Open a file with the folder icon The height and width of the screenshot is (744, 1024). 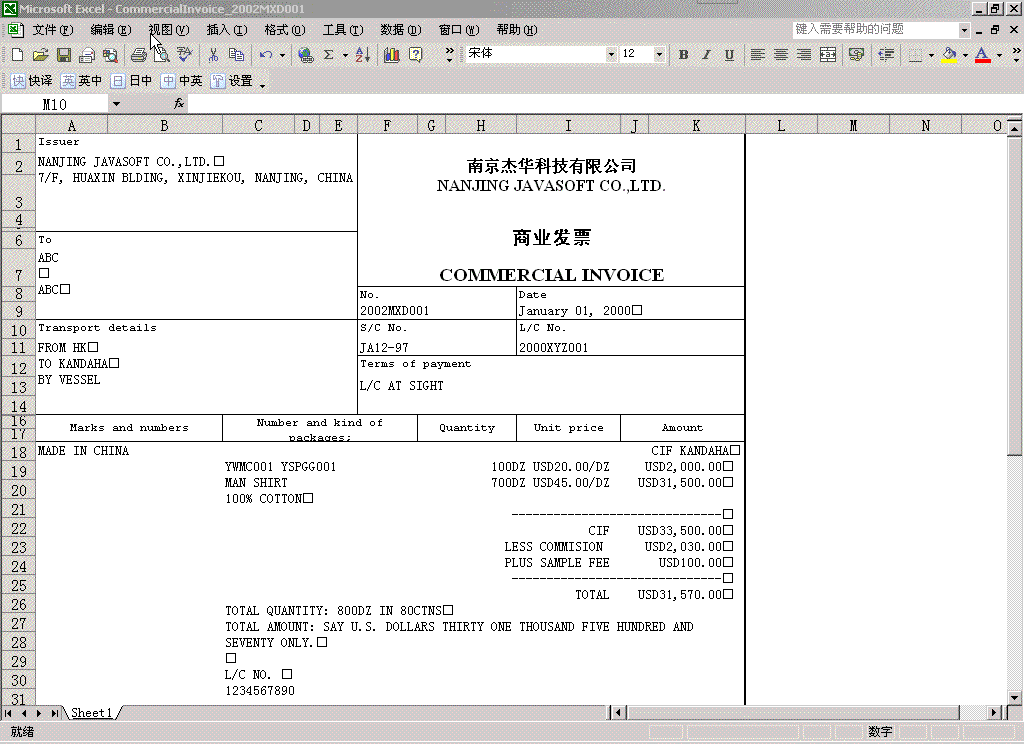[x=40, y=55]
